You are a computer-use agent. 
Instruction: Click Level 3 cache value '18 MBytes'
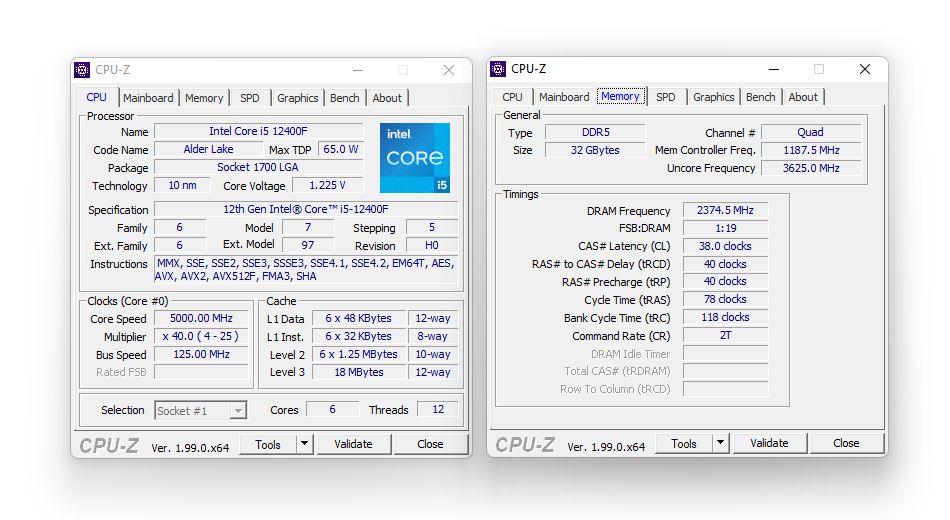(359, 372)
